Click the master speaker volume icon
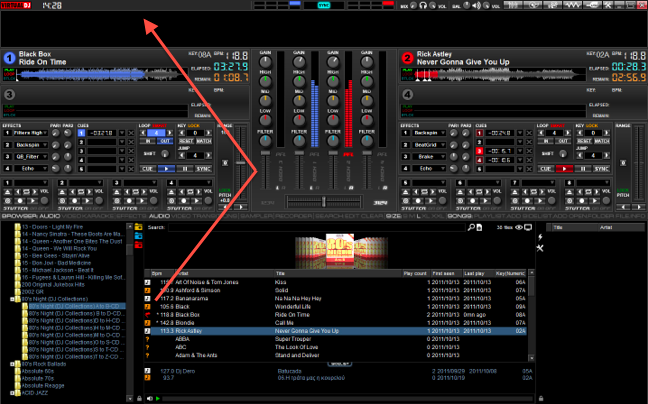 476,6
